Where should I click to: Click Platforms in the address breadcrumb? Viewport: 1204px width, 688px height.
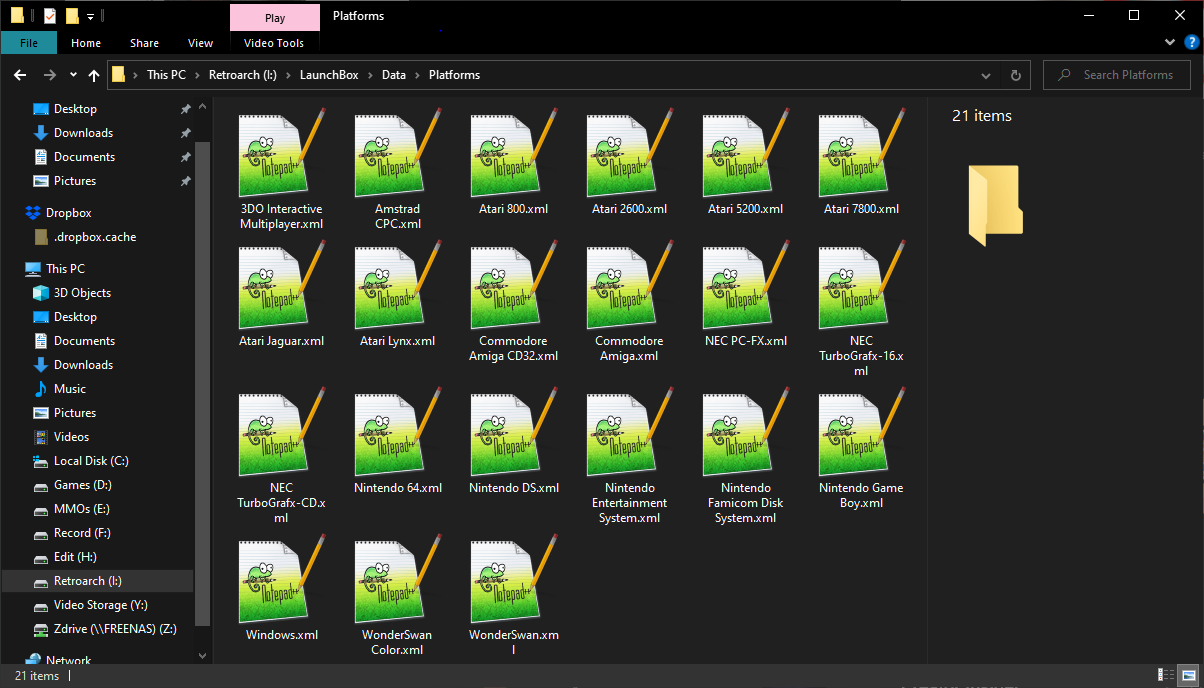(x=455, y=75)
